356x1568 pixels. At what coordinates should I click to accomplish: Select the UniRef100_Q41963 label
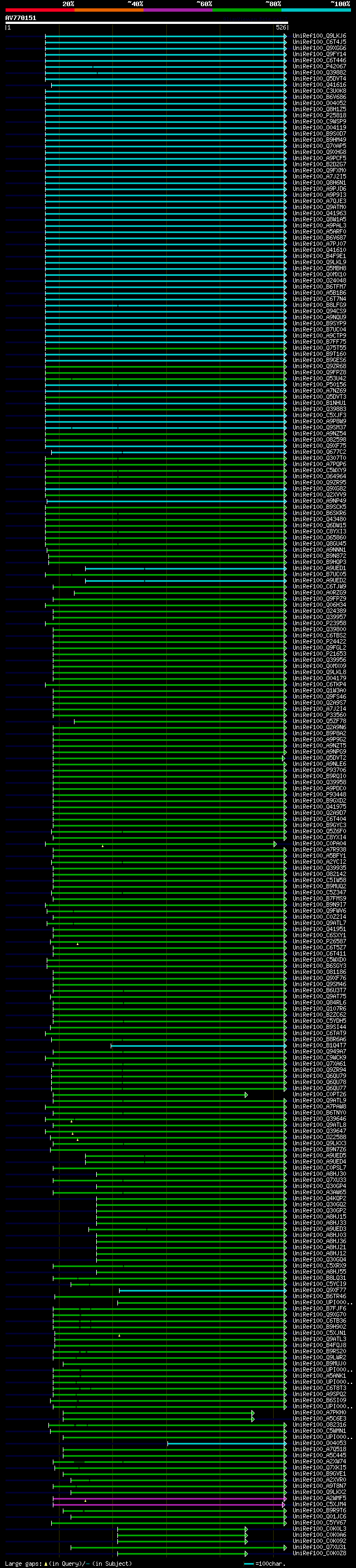coord(319,214)
